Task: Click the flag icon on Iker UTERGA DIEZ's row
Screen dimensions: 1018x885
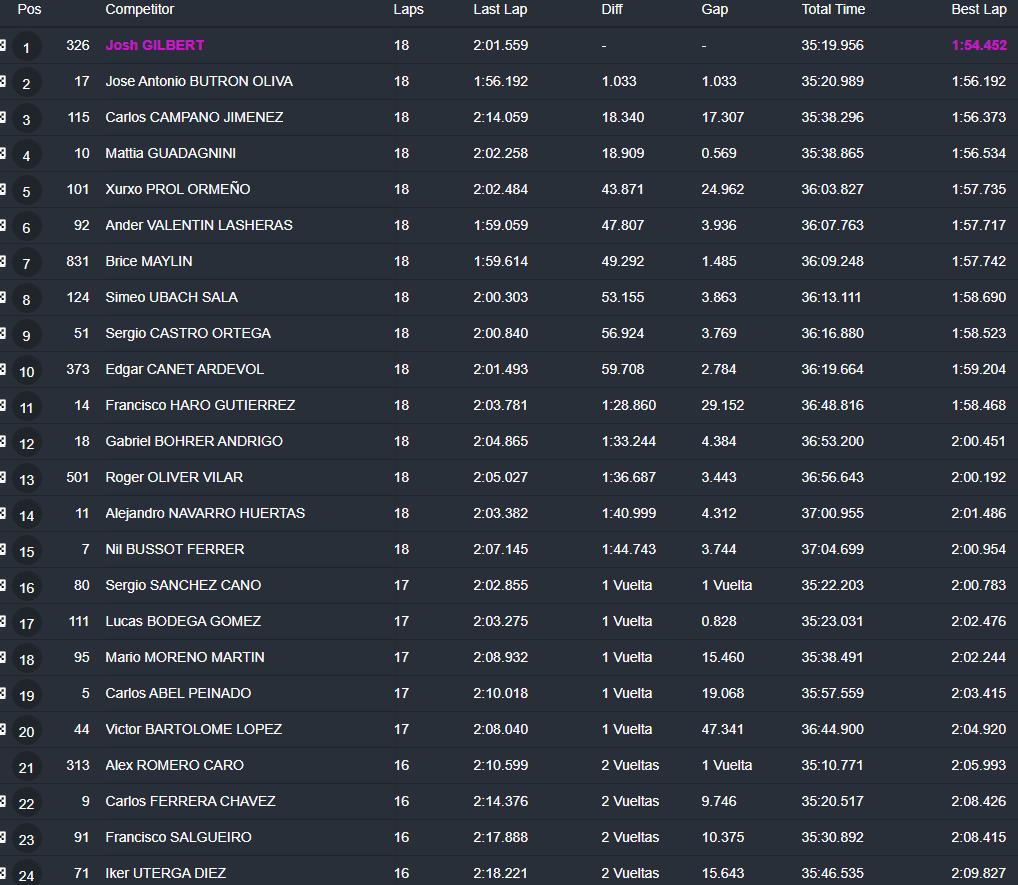Action: tap(3, 873)
